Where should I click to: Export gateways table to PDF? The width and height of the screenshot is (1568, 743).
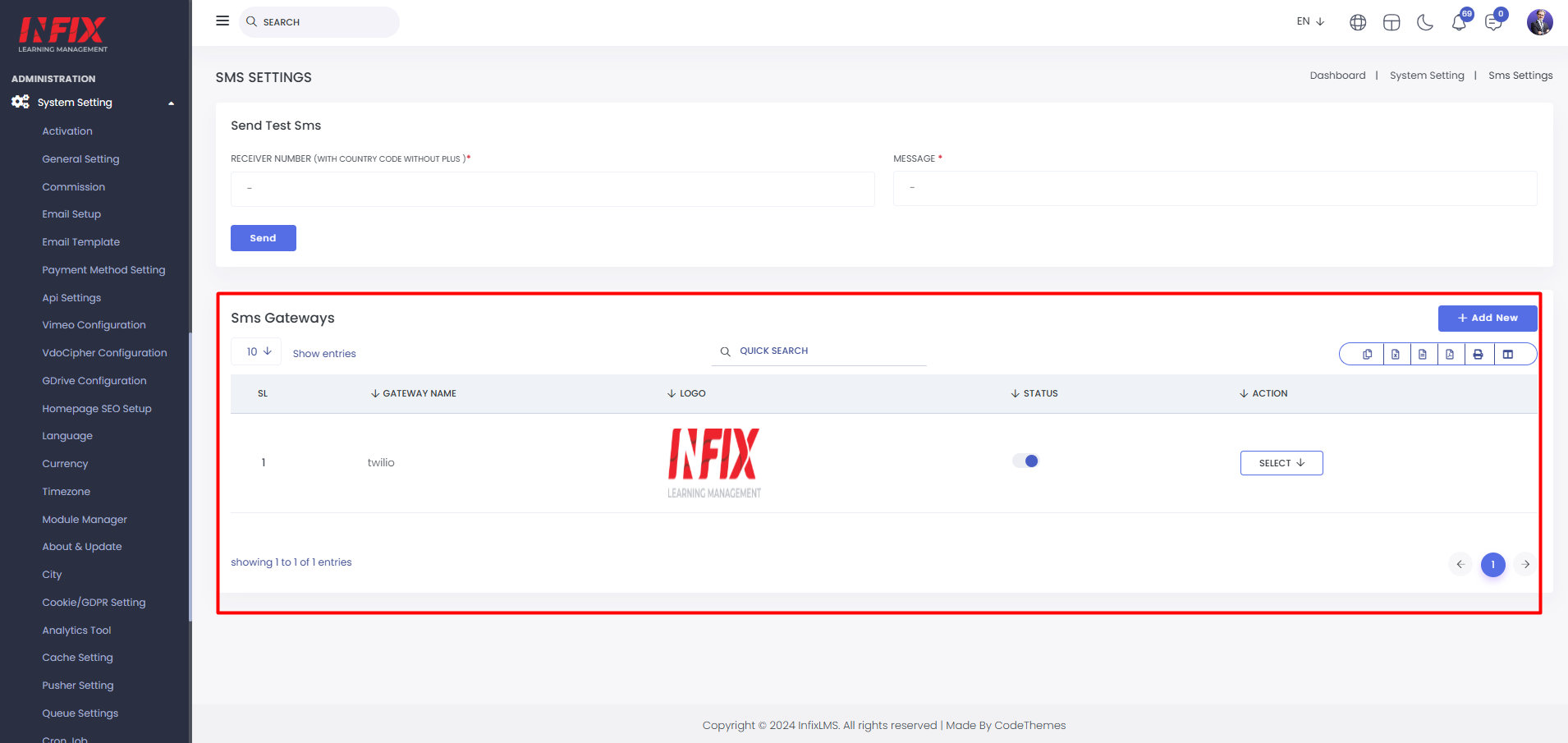click(x=1451, y=354)
